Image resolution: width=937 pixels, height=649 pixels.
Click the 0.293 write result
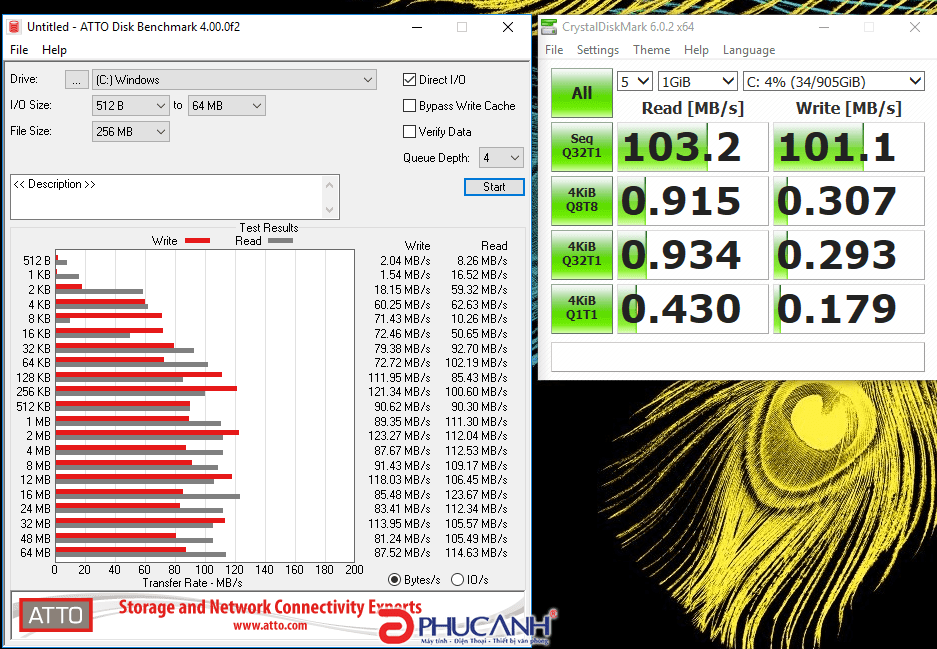tap(849, 255)
